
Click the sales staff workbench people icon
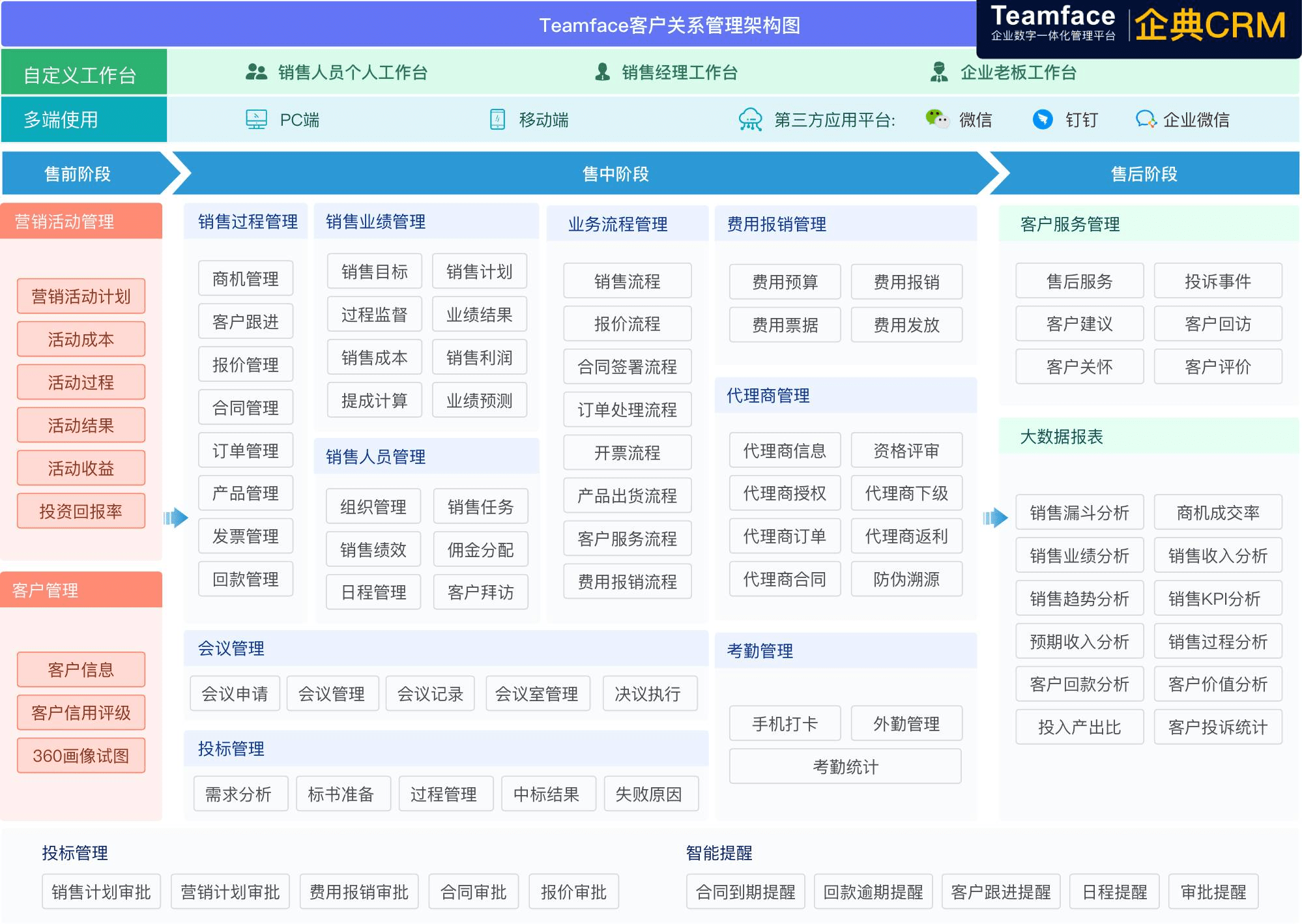pyautogui.click(x=257, y=72)
